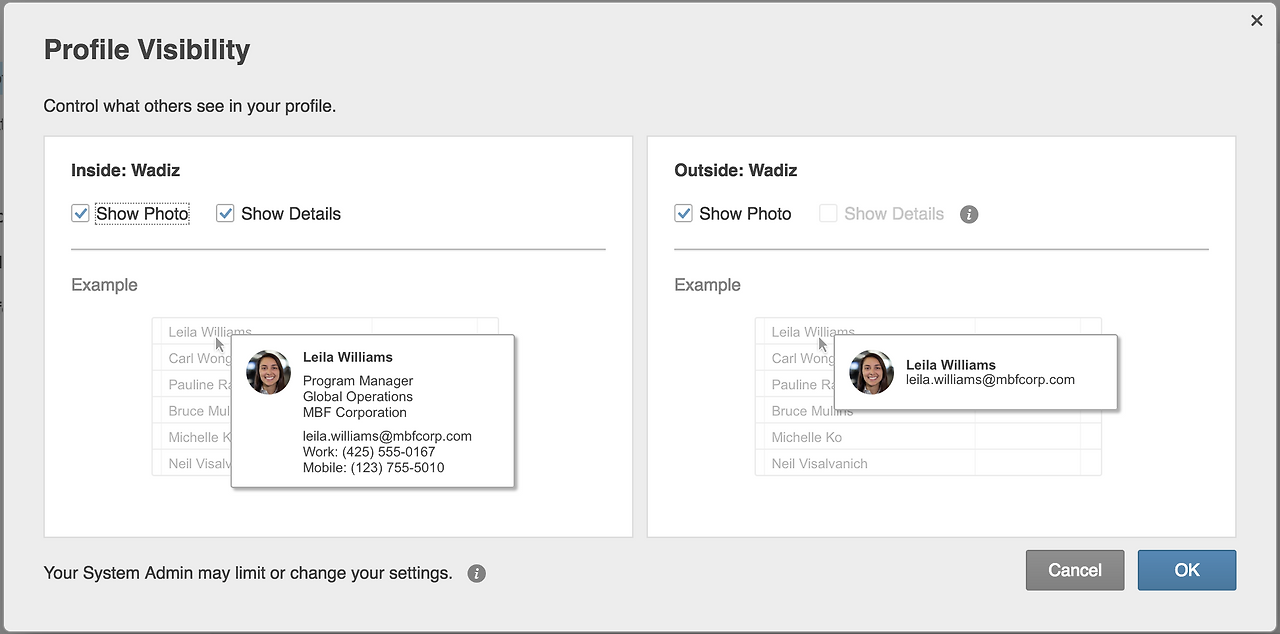This screenshot has width=1280, height=634.
Task: Confirm settings with the OK button
Action: coord(1187,570)
